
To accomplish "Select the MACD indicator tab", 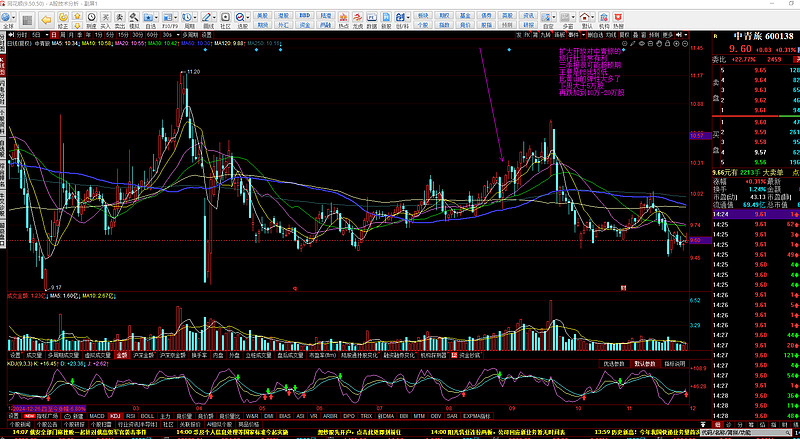I will pyautogui.click(x=97, y=415).
